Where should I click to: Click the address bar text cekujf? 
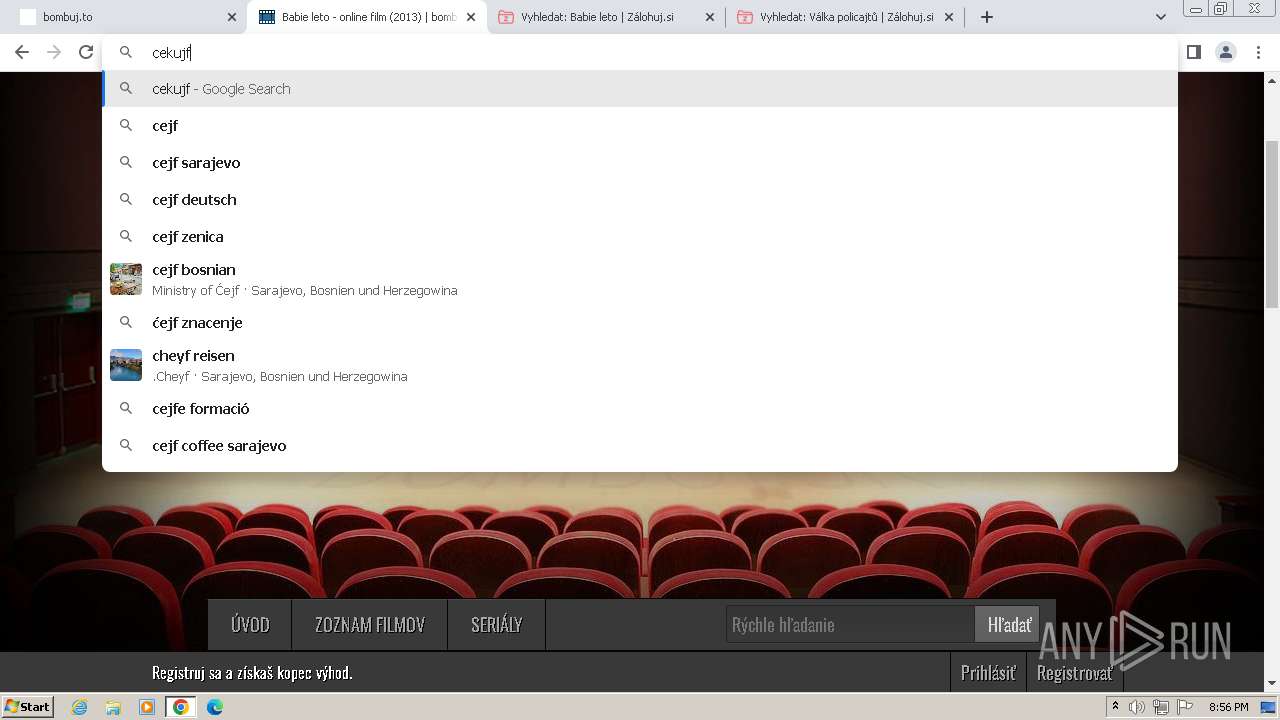click(171, 53)
